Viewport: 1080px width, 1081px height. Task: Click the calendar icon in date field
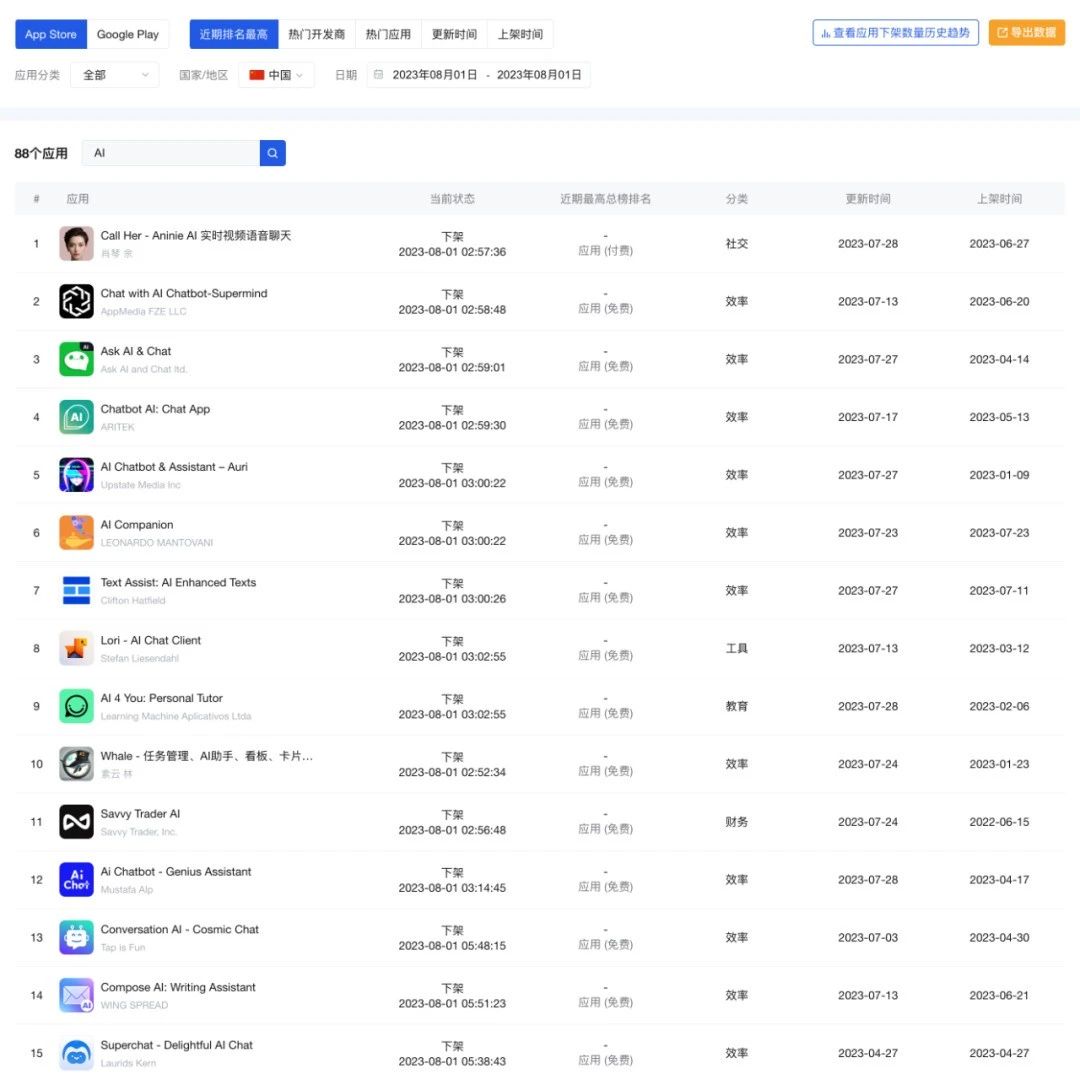point(378,74)
